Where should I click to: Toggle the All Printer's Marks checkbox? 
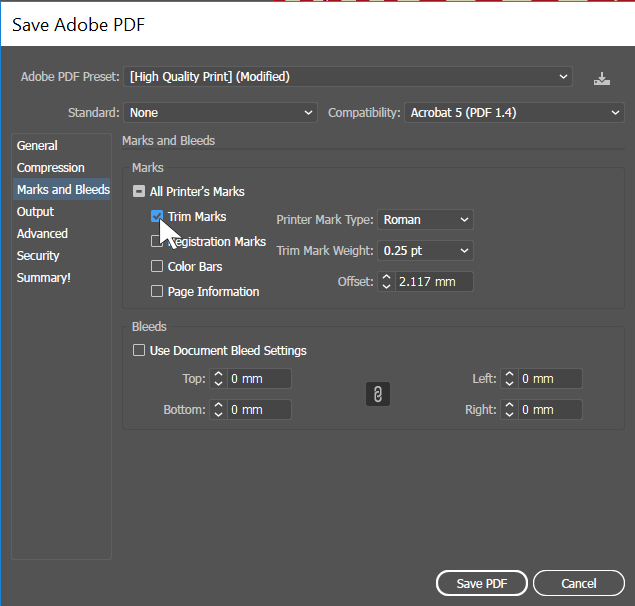(139, 192)
